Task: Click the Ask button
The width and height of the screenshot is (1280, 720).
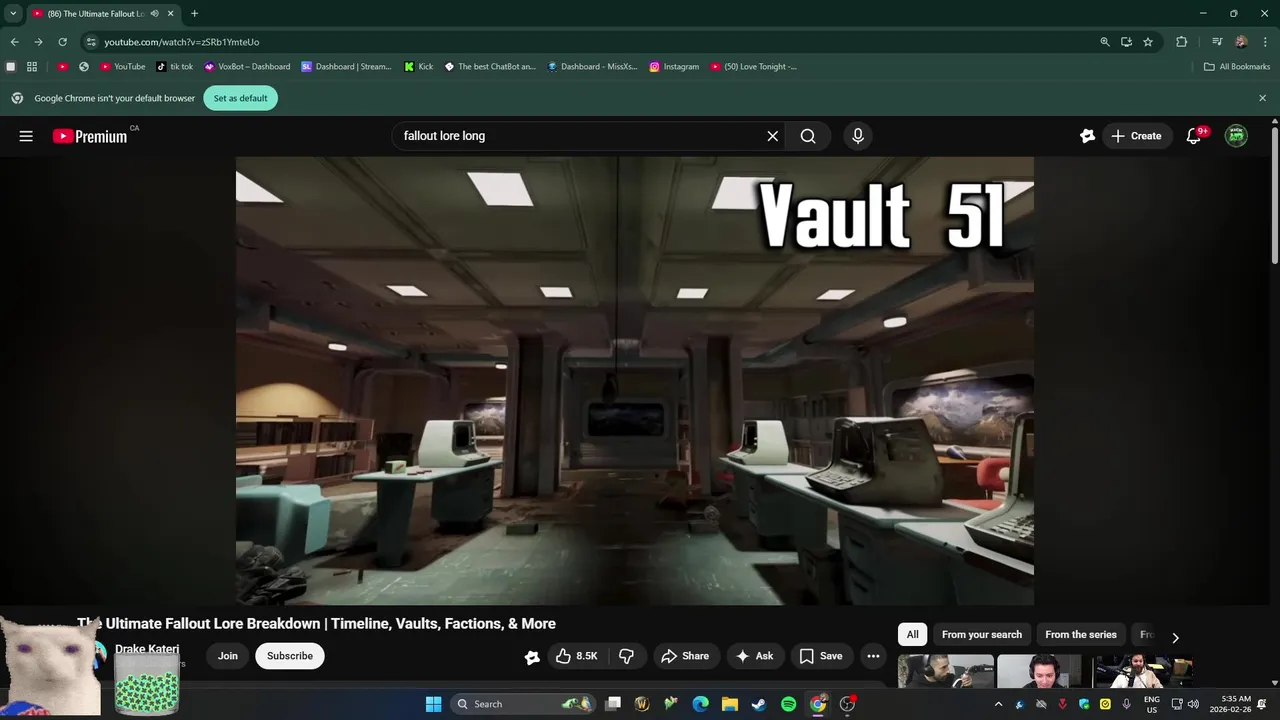Action: coord(755,656)
